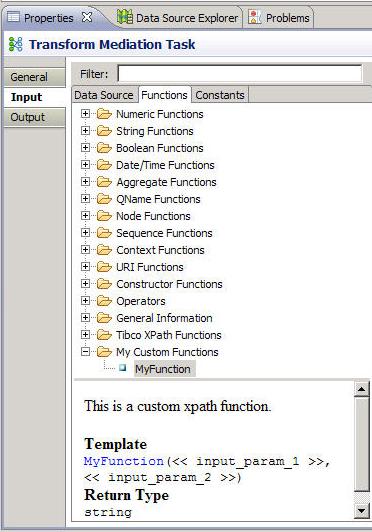The height and width of the screenshot is (532, 372).
Task: Open the Problems view tab
Action: 287,18
